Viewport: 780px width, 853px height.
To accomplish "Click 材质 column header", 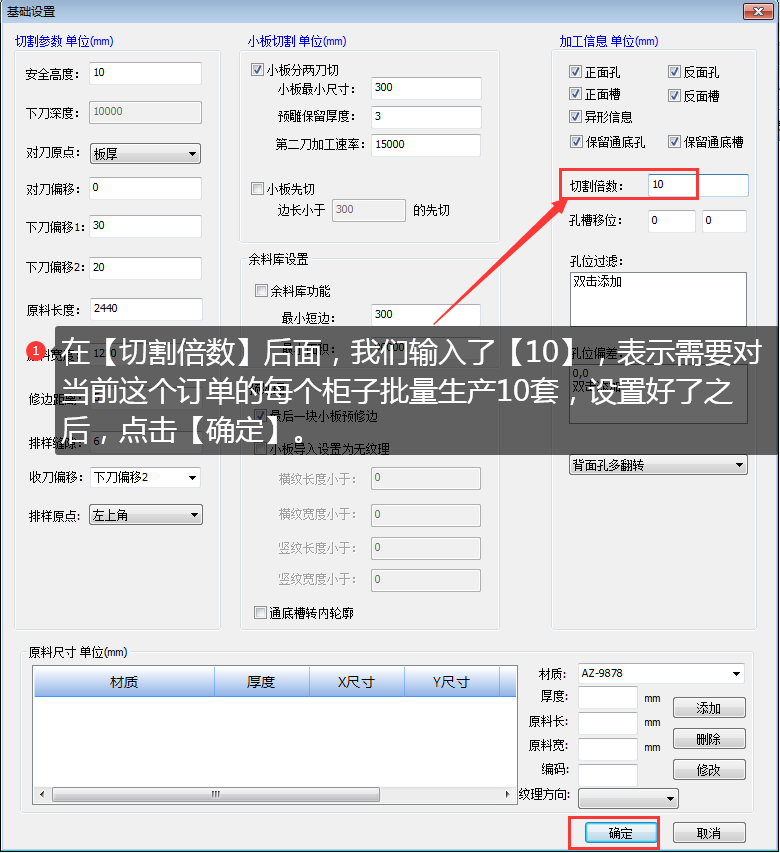I will tap(124, 682).
